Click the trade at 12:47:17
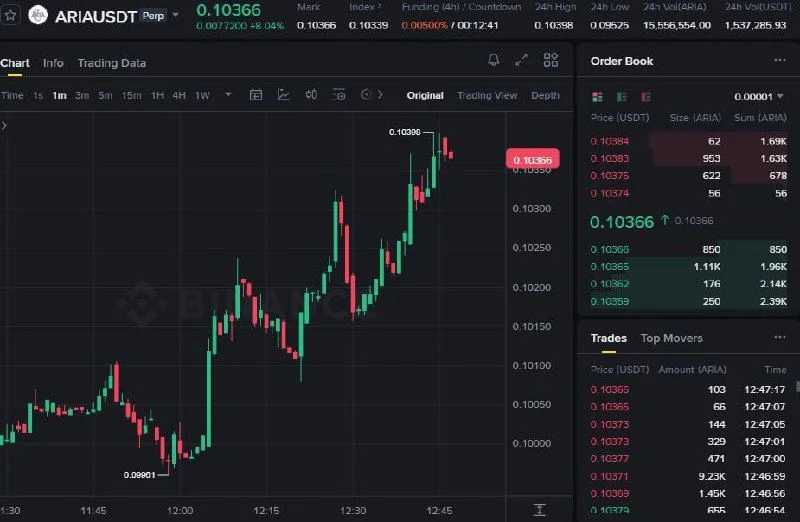This screenshot has height=522, width=800. (688, 390)
